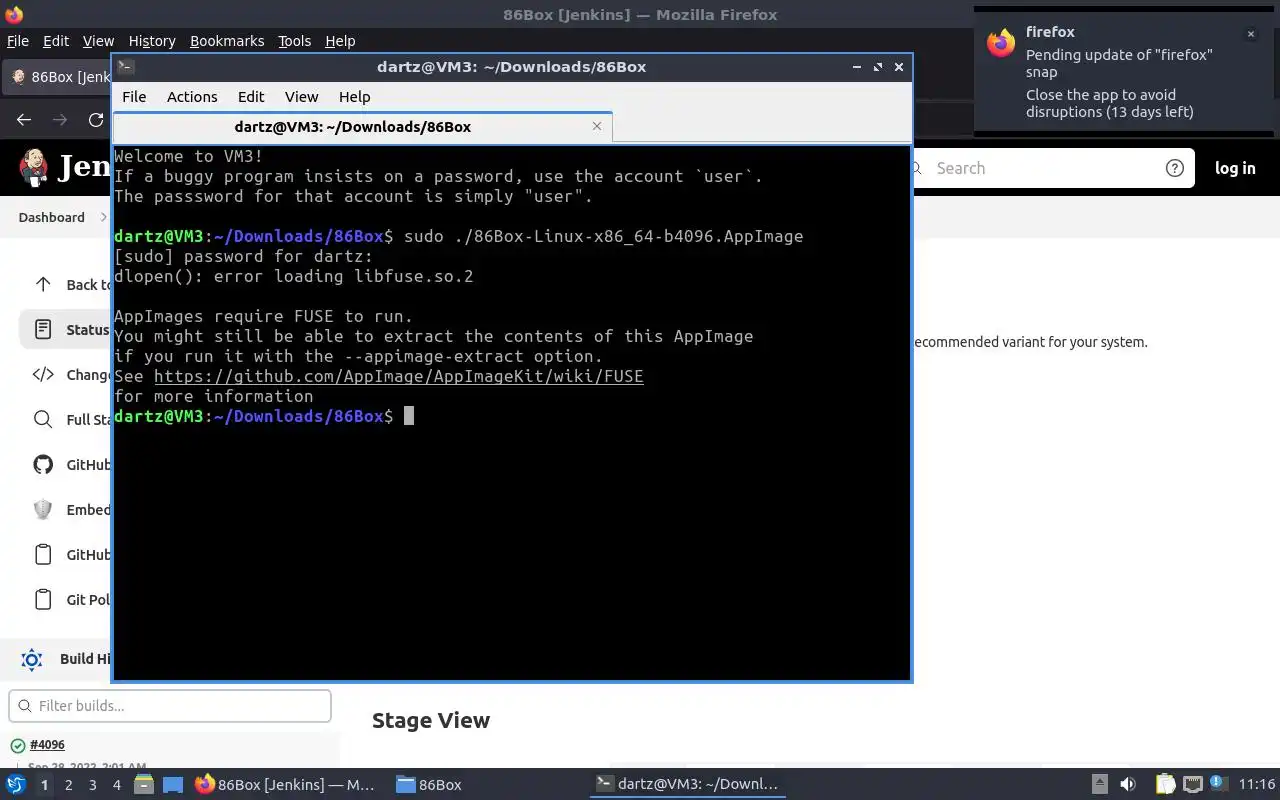
Task: Select the dartz@VM3 terminal tab
Action: pyautogui.click(x=352, y=127)
